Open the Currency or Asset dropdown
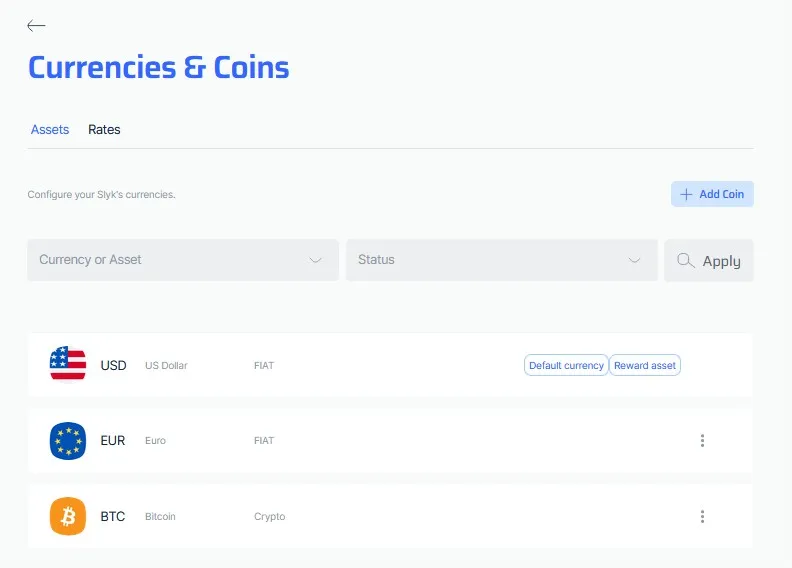 pyautogui.click(x=183, y=260)
